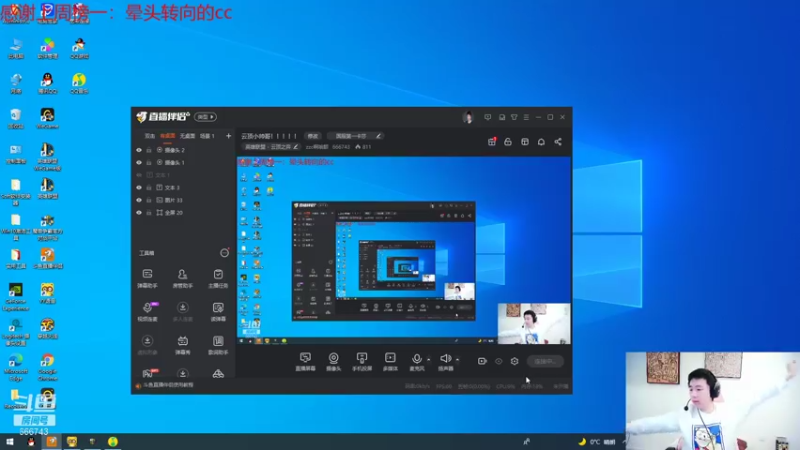The width and height of the screenshot is (800, 450).
Task: Open the Windows Start menu
Action: click(x=9, y=442)
